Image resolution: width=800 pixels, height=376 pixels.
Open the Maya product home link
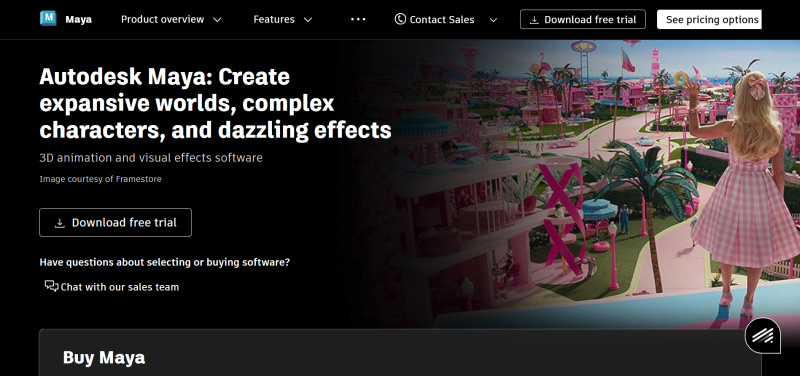pyautogui.click(x=78, y=20)
